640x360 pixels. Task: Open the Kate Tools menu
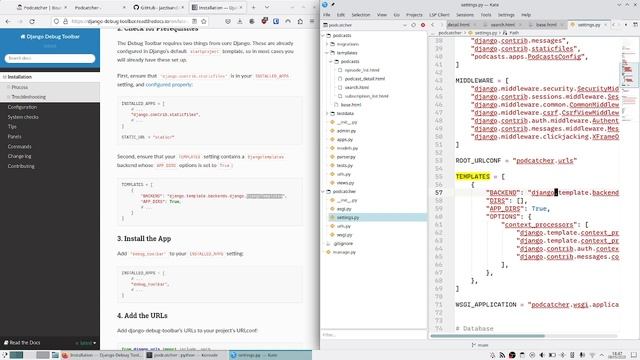pos(486,15)
